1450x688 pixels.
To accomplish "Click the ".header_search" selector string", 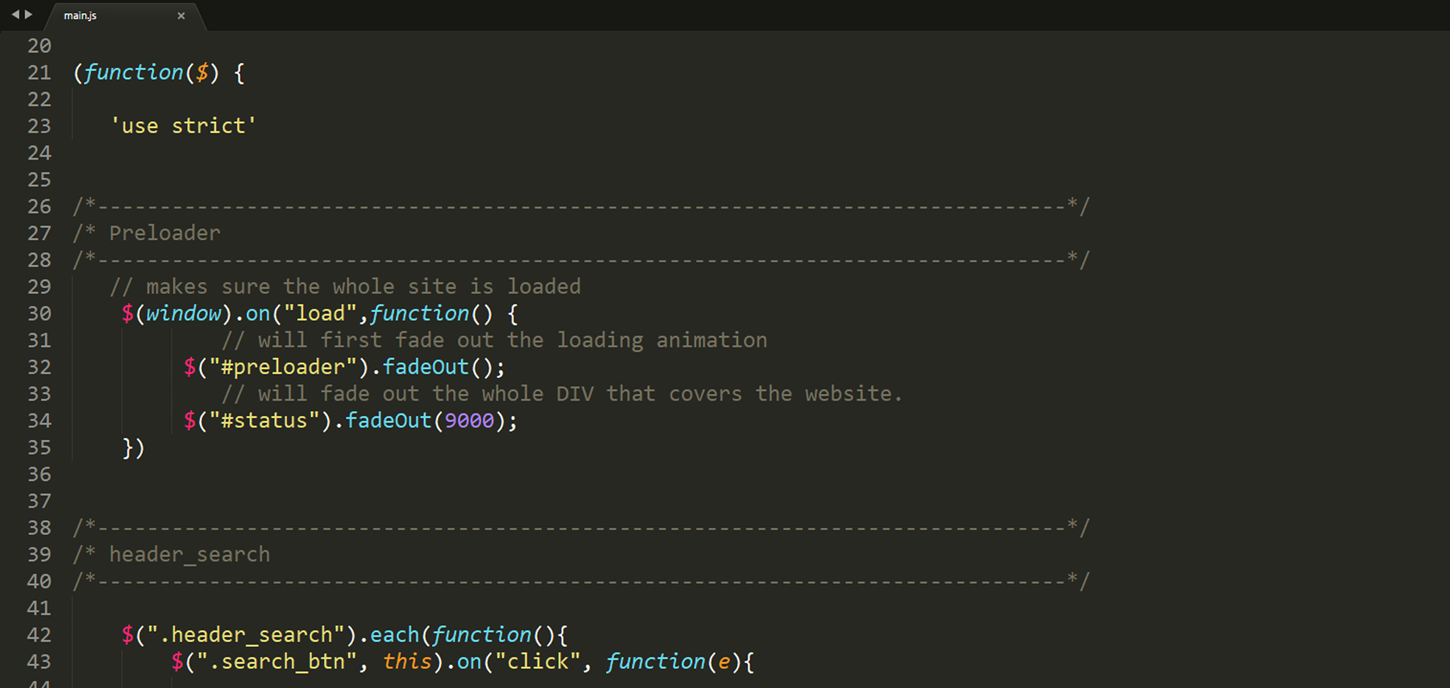I will pyautogui.click(x=246, y=635).
